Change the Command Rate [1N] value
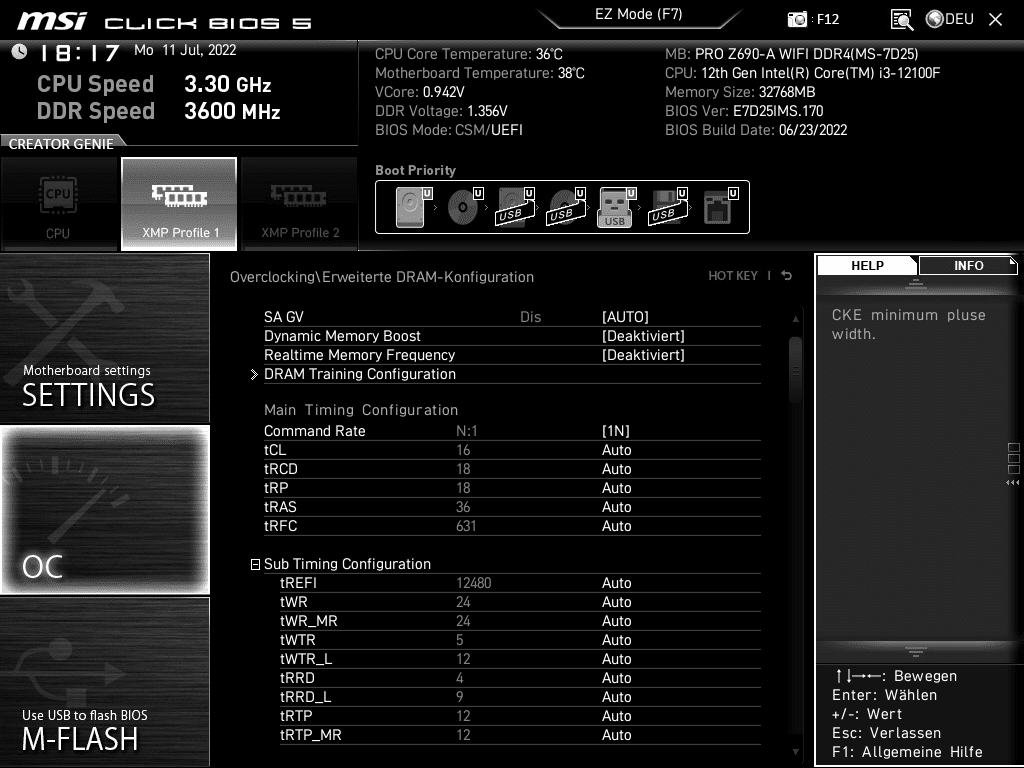The image size is (1024, 768). [616, 431]
